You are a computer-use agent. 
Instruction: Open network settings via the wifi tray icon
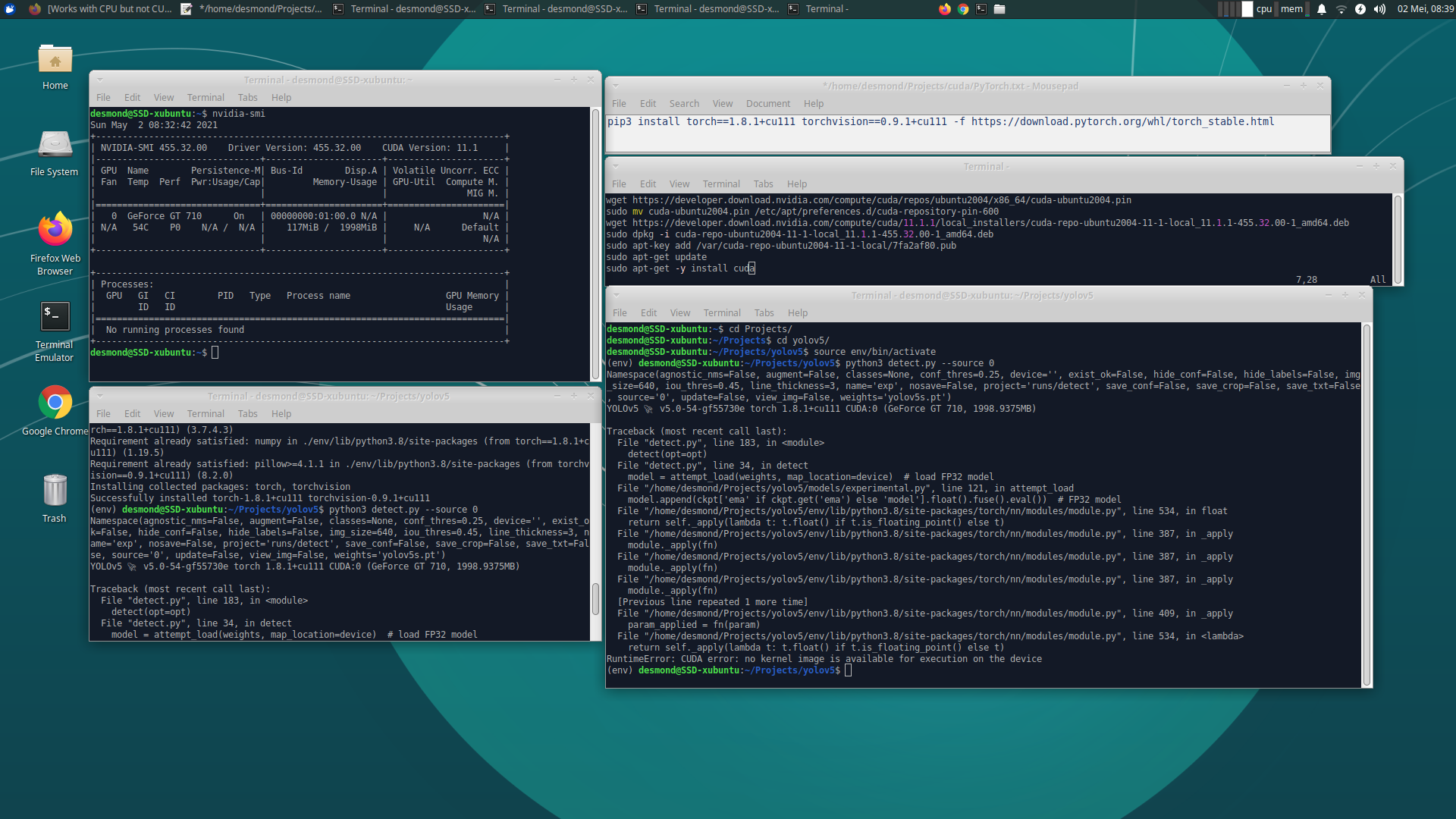click(x=1341, y=9)
